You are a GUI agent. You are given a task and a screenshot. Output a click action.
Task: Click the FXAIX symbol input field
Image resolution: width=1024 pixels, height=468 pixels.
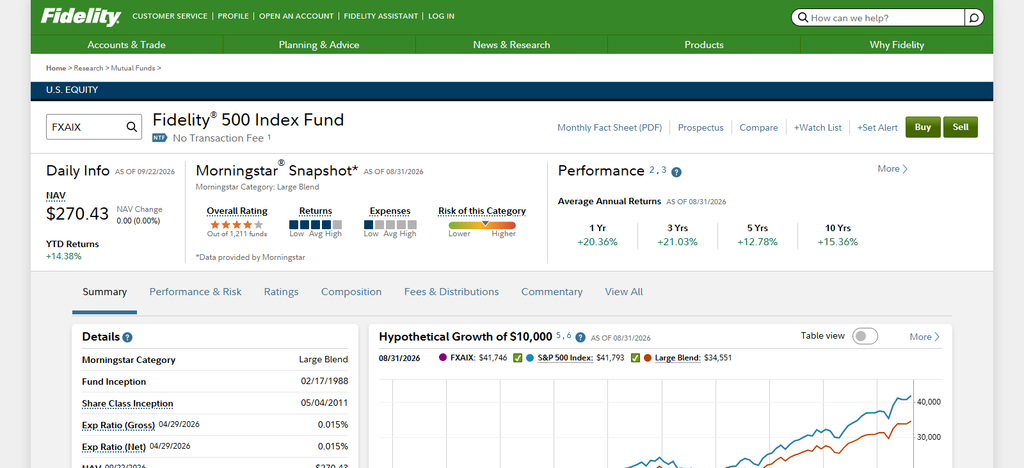[93, 127]
